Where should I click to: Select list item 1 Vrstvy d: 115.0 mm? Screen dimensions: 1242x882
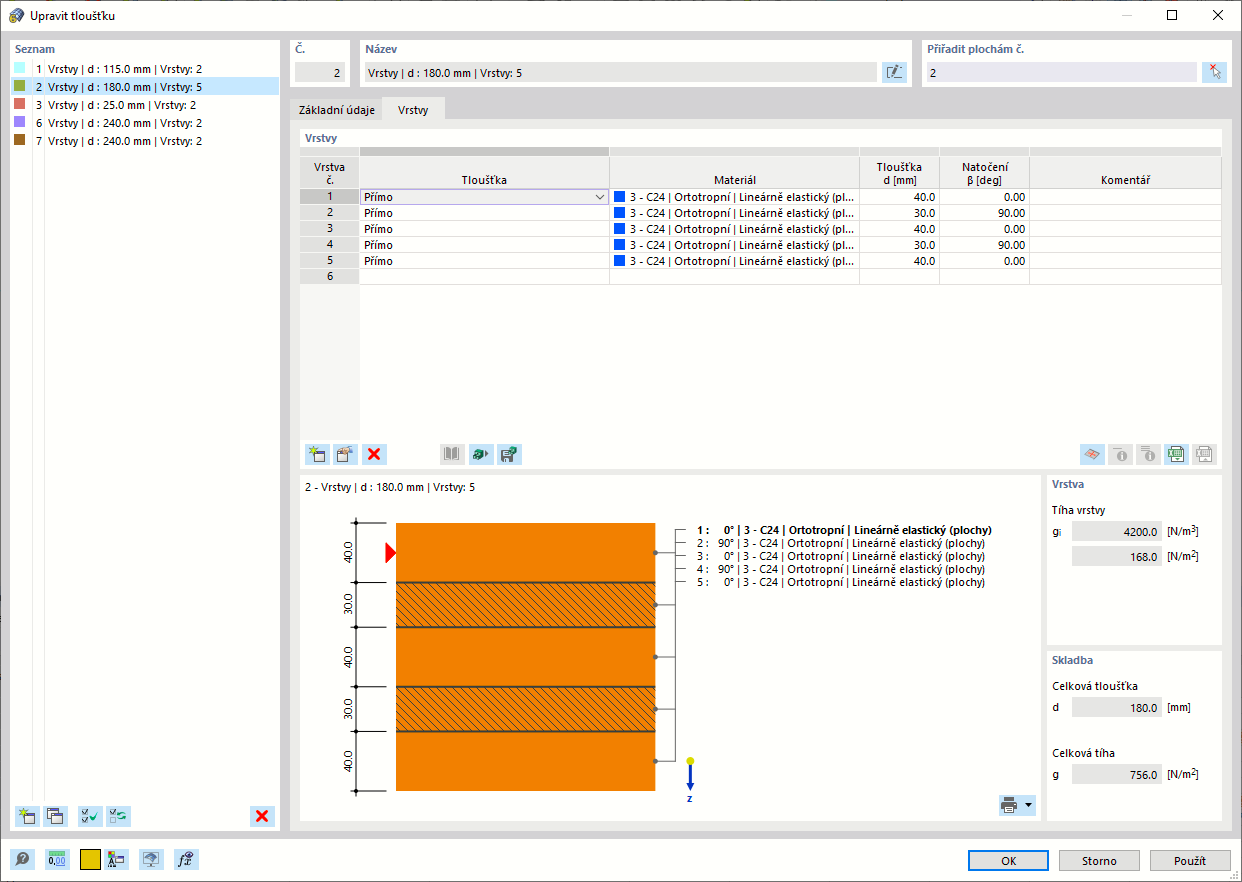145,69
